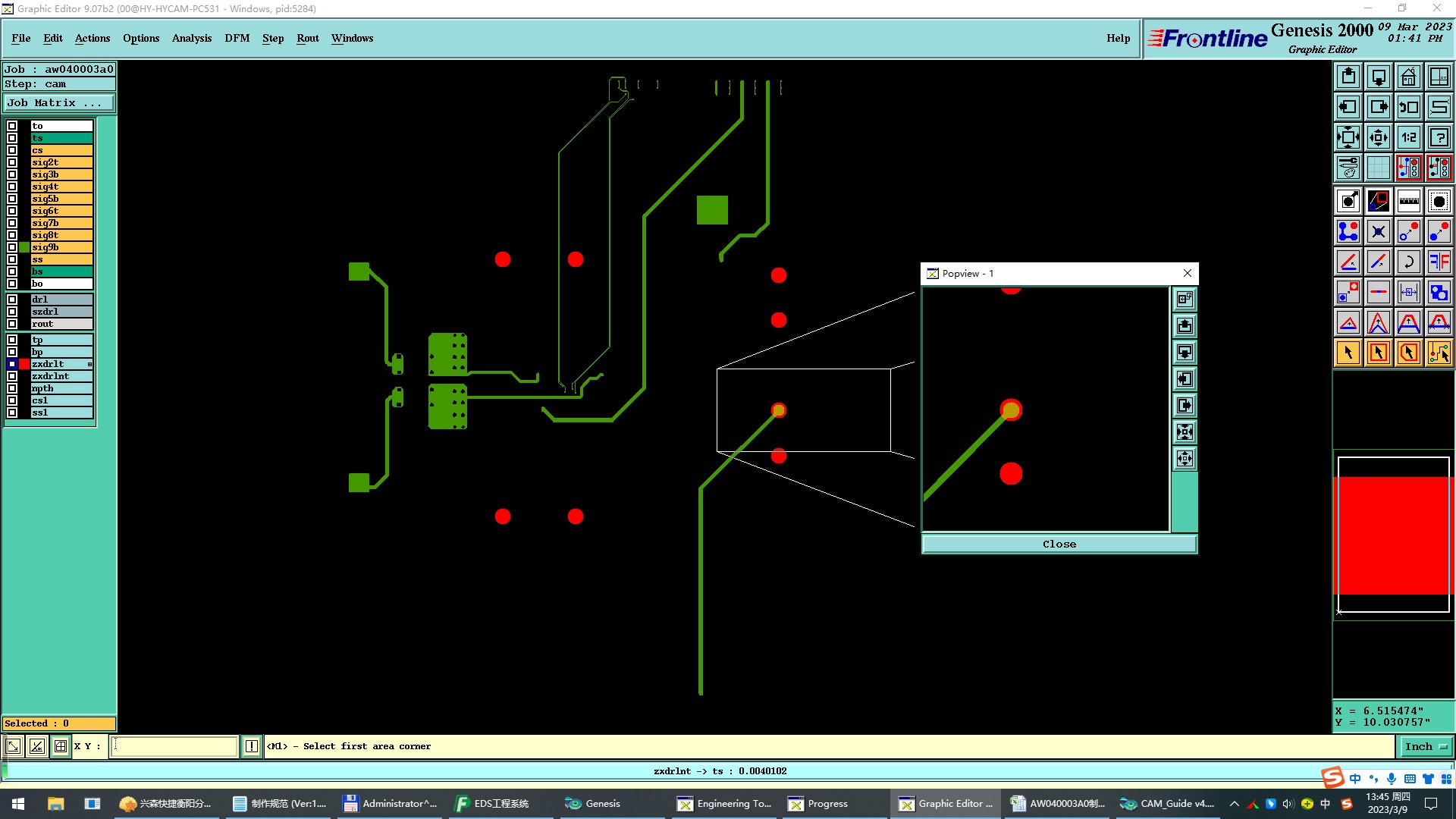Open the Inch units dropdown
This screenshot has height=819, width=1456.
click(1426, 746)
